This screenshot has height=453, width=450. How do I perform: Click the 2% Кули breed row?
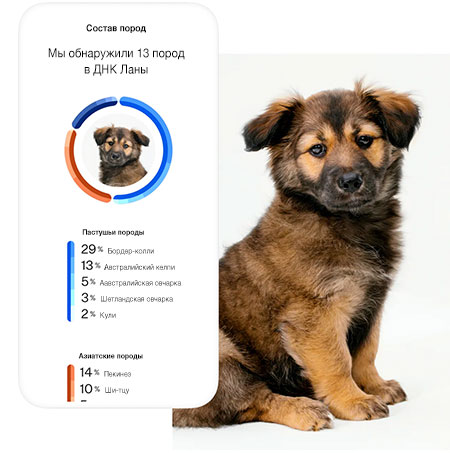98,314
